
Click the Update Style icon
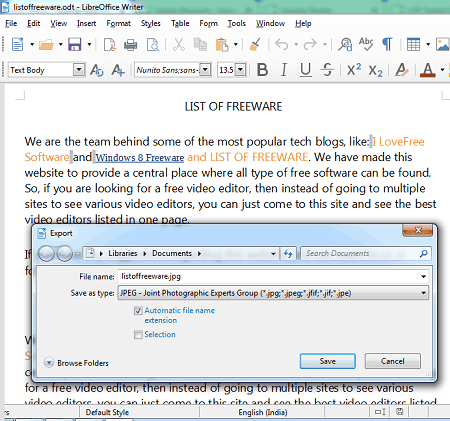click(x=97, y=70)
